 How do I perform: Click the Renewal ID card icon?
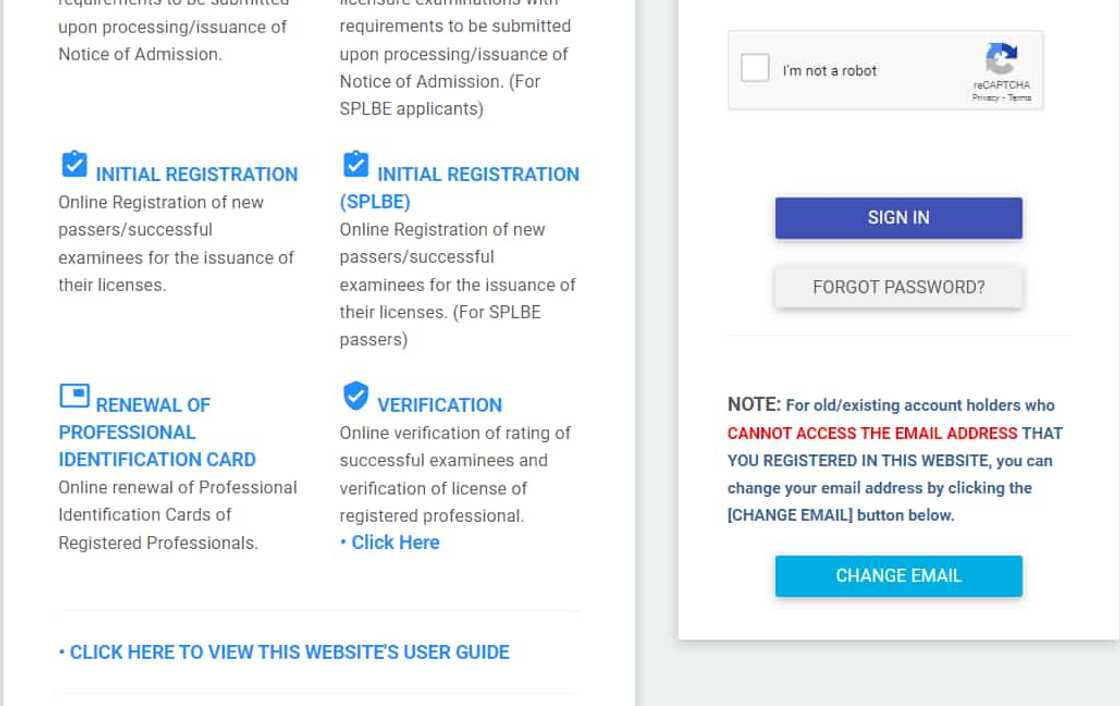click(x=74, y=396)
